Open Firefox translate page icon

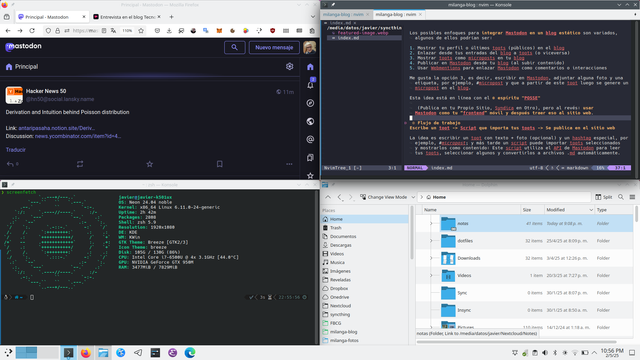[x=113, y=31]
